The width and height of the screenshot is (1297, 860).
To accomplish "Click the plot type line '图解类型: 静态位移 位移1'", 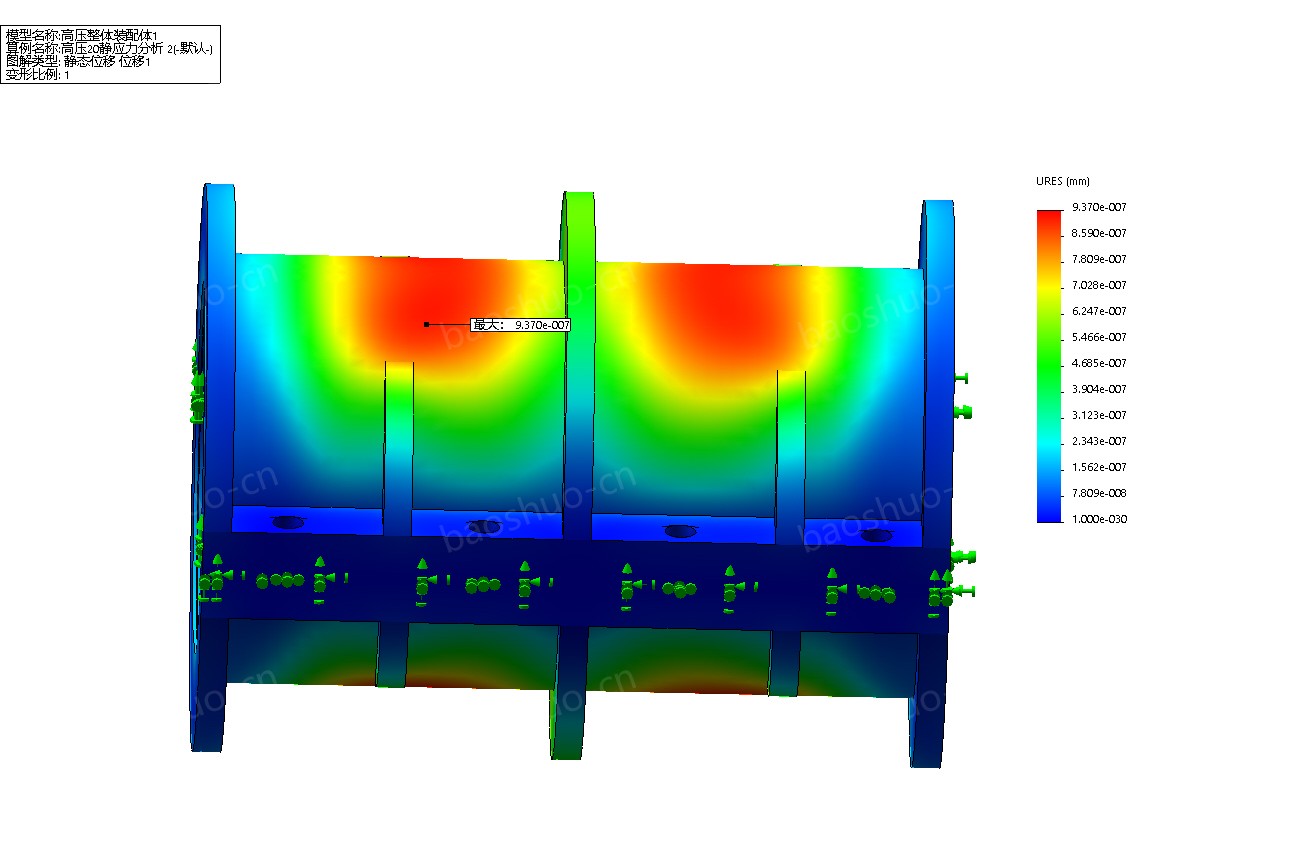I will pos(78,61).
